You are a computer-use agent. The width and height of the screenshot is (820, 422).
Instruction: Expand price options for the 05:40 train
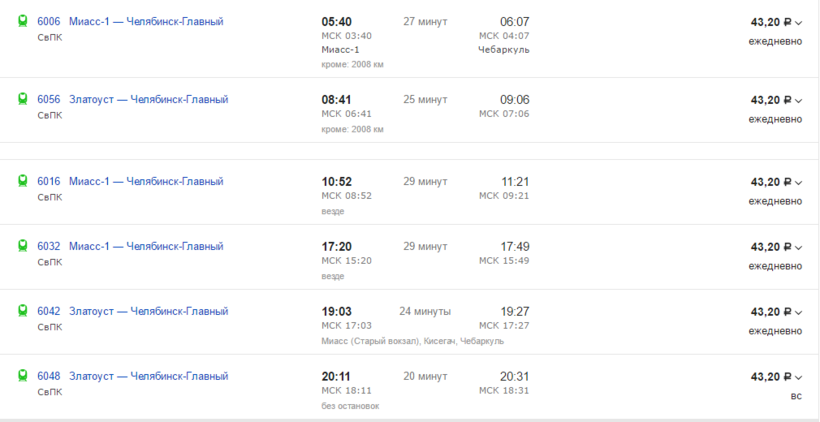coord(798,22)
